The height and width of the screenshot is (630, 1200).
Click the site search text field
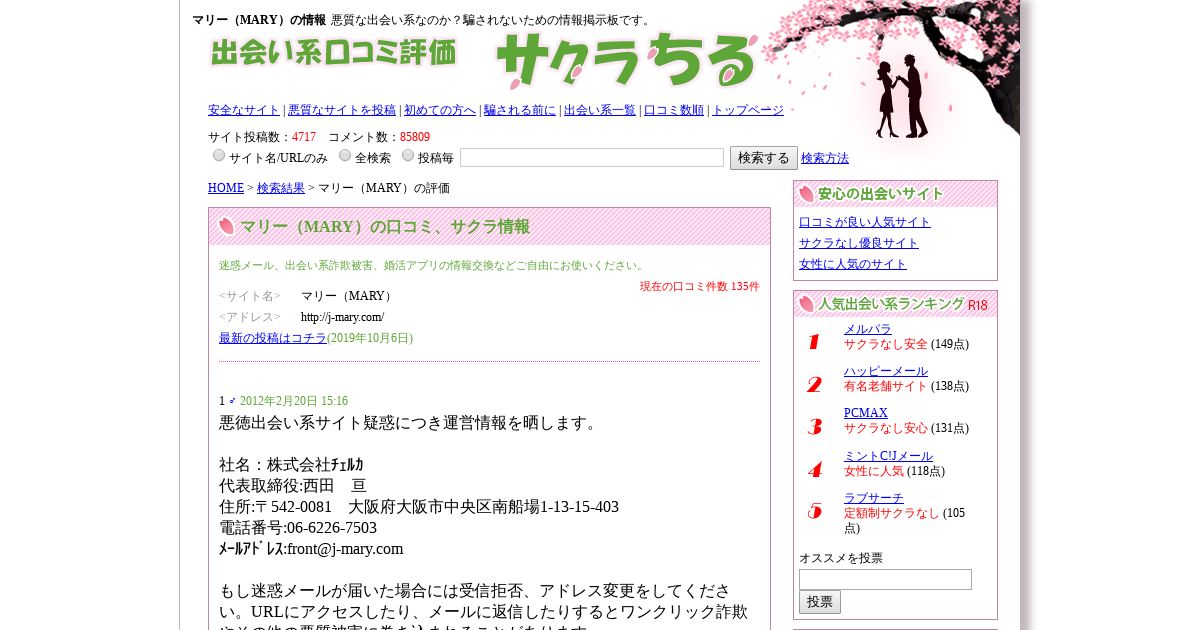592,158
